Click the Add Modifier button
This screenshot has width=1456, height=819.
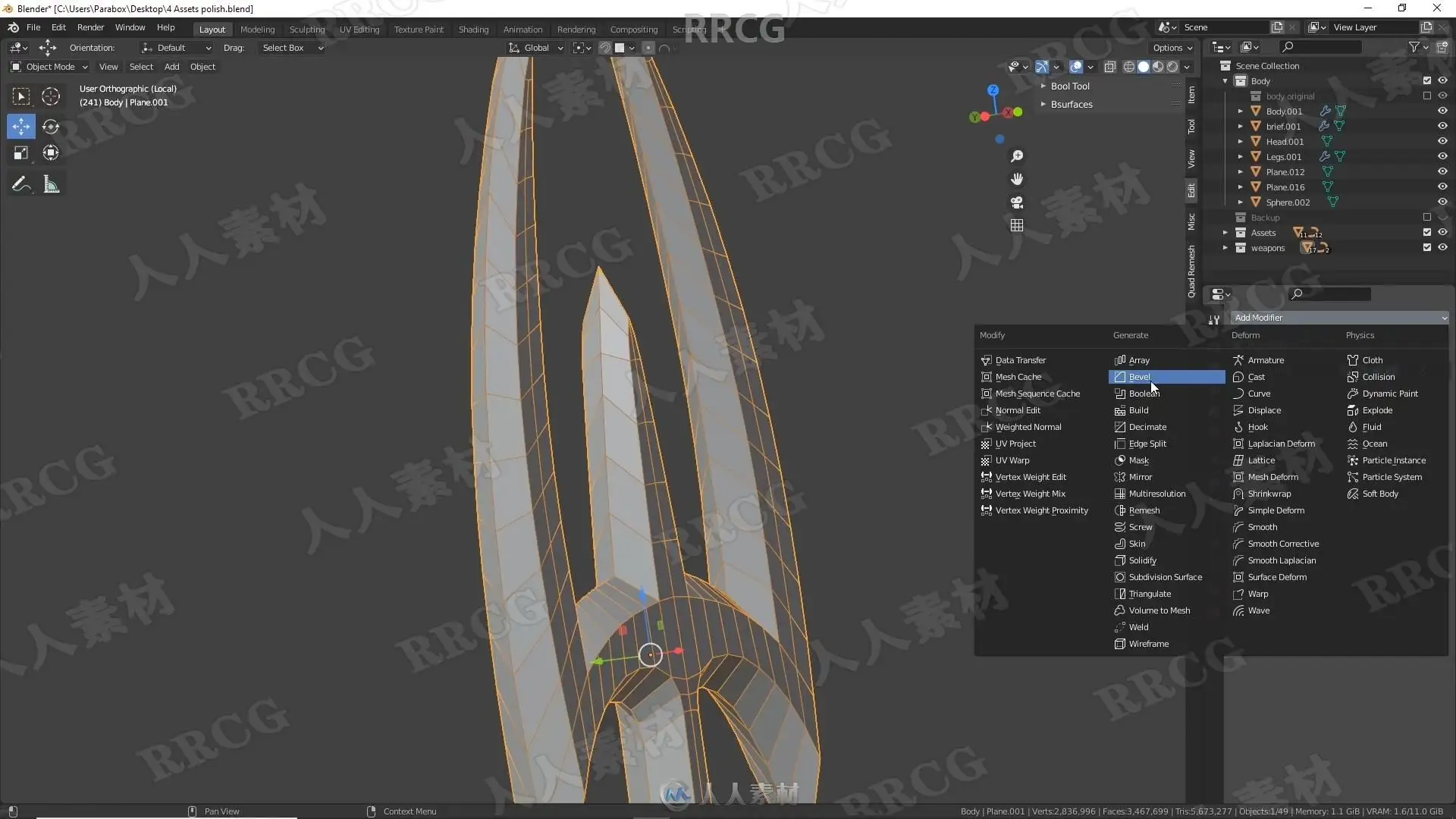pyautogui.click(x=1338, y=318)
